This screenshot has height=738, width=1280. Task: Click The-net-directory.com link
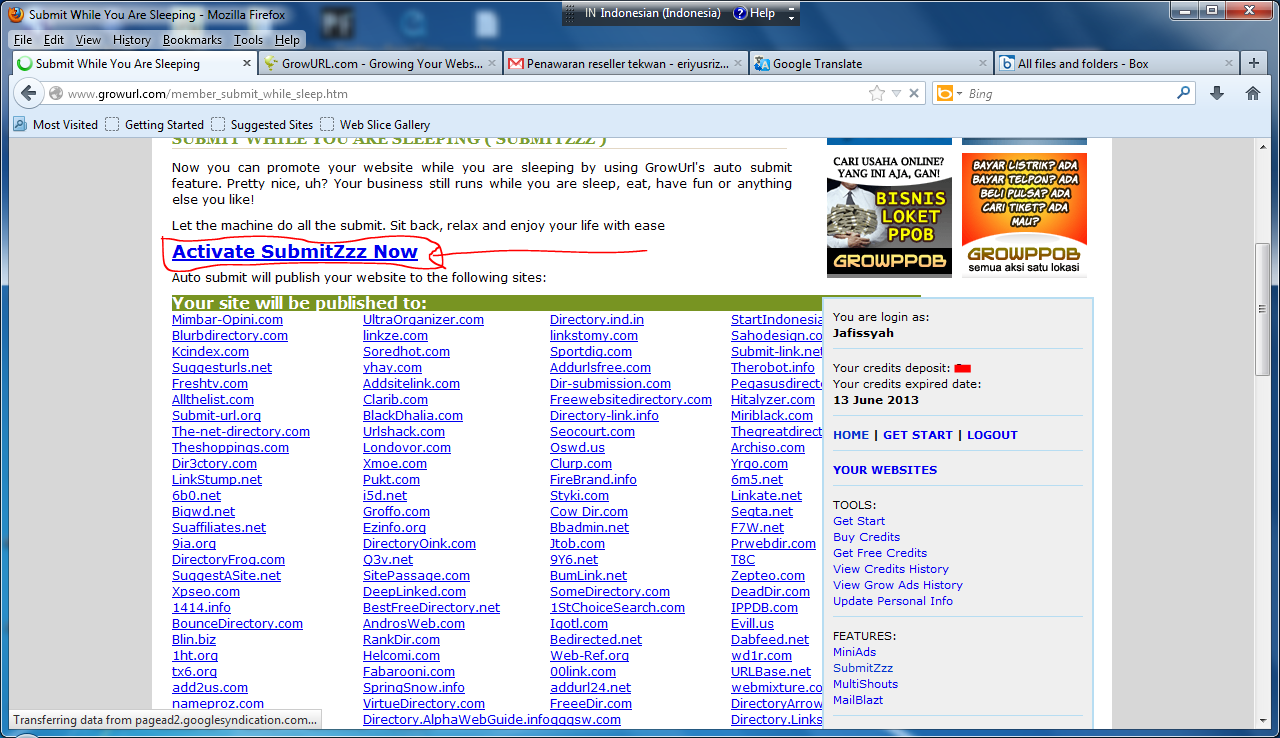(x=241, y=432)
